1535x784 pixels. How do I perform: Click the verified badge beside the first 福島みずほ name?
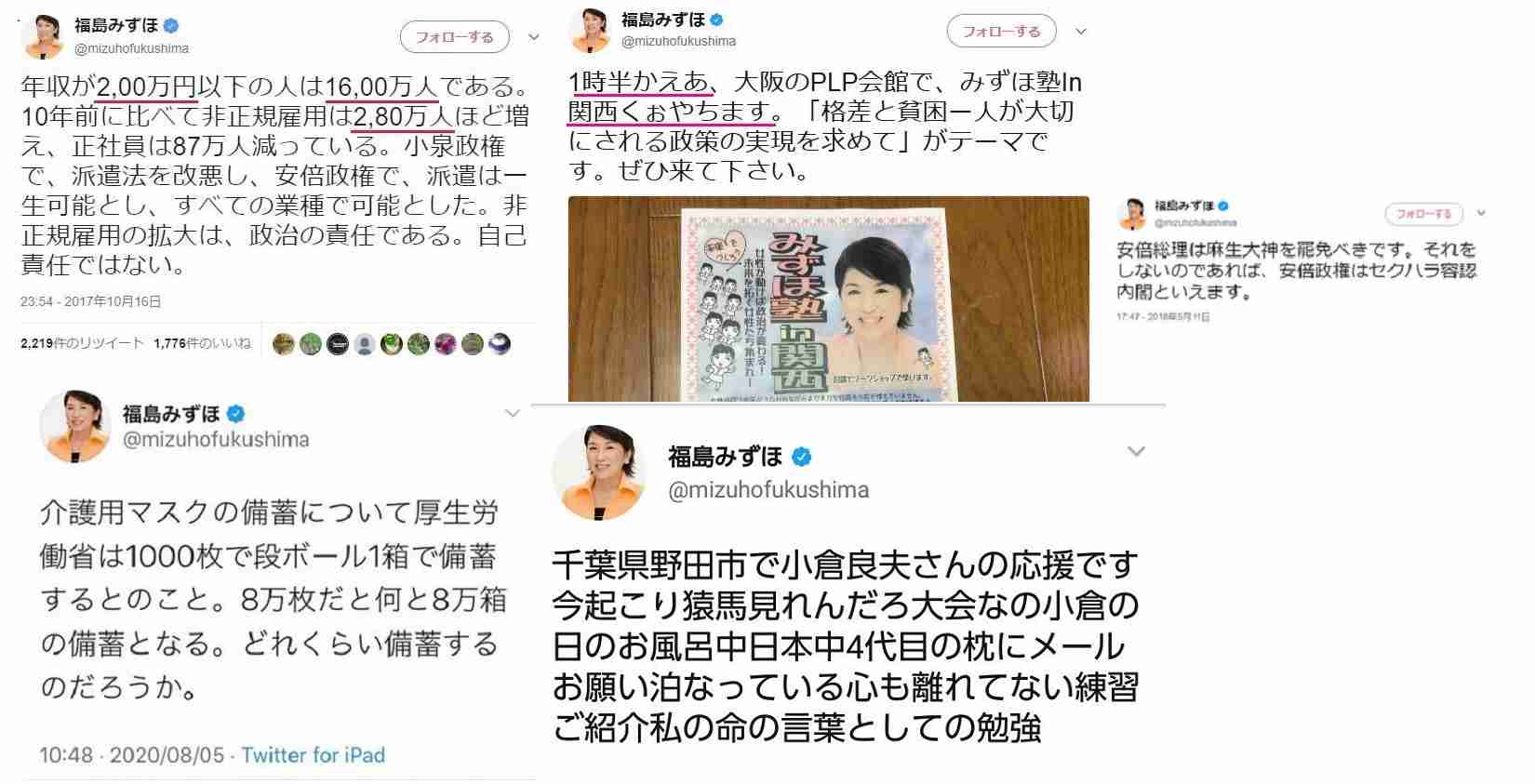coord(171,26)
